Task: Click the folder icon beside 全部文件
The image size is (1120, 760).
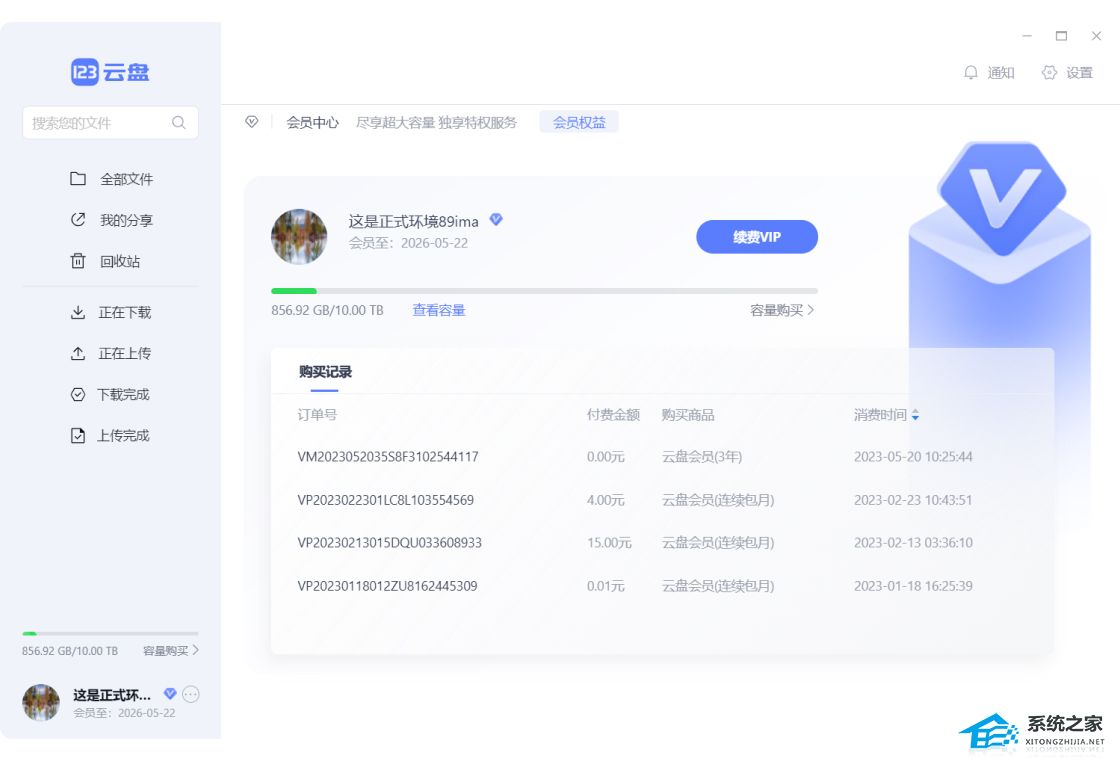Action: tap(78, 179)
